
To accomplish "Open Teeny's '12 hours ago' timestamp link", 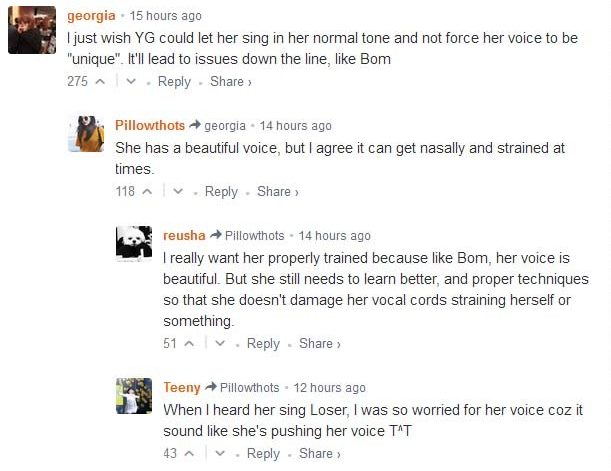I will [329, 388].
